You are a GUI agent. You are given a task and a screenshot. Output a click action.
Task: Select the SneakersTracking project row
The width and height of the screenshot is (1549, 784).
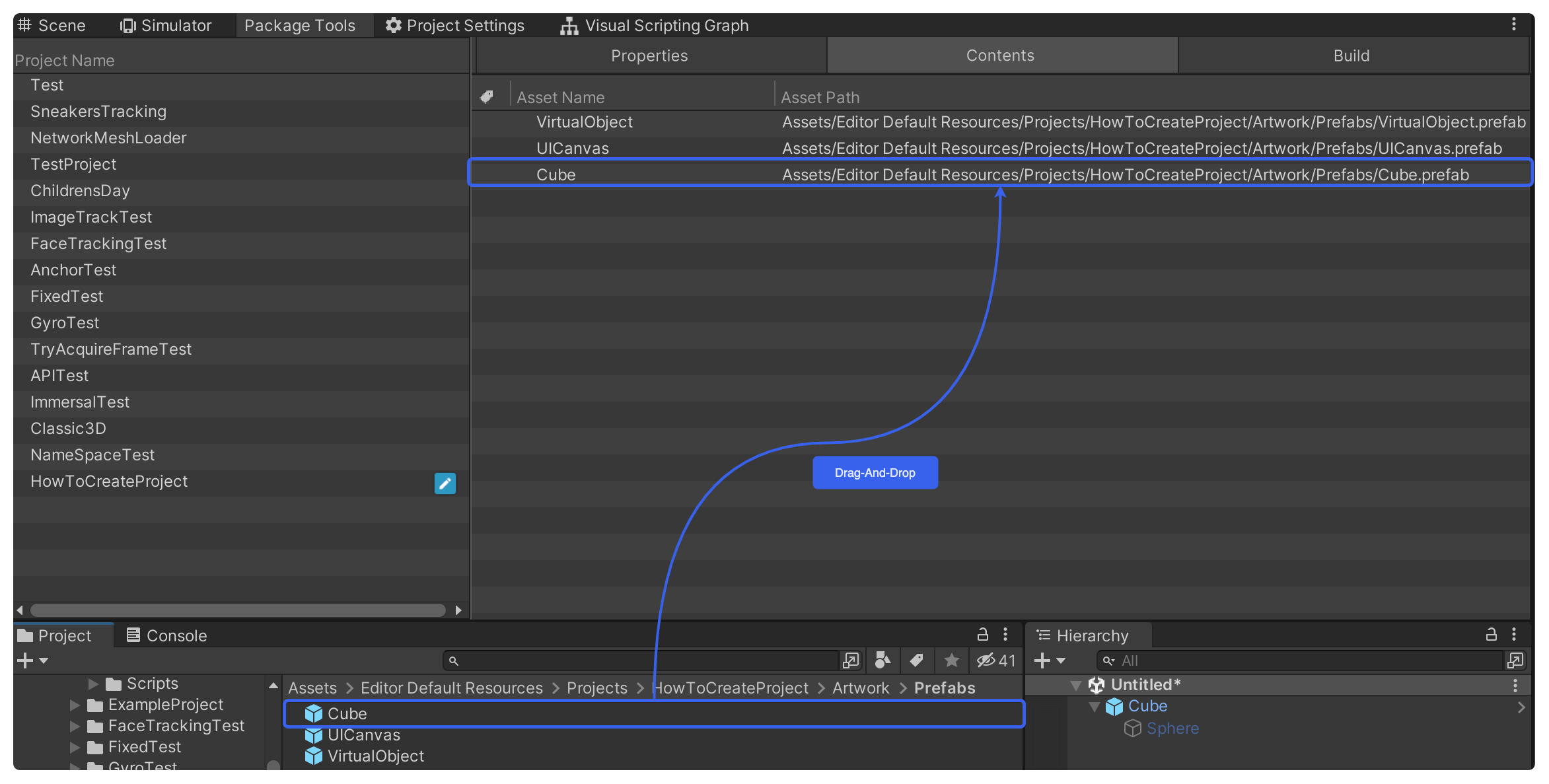(x=242, y=112)
